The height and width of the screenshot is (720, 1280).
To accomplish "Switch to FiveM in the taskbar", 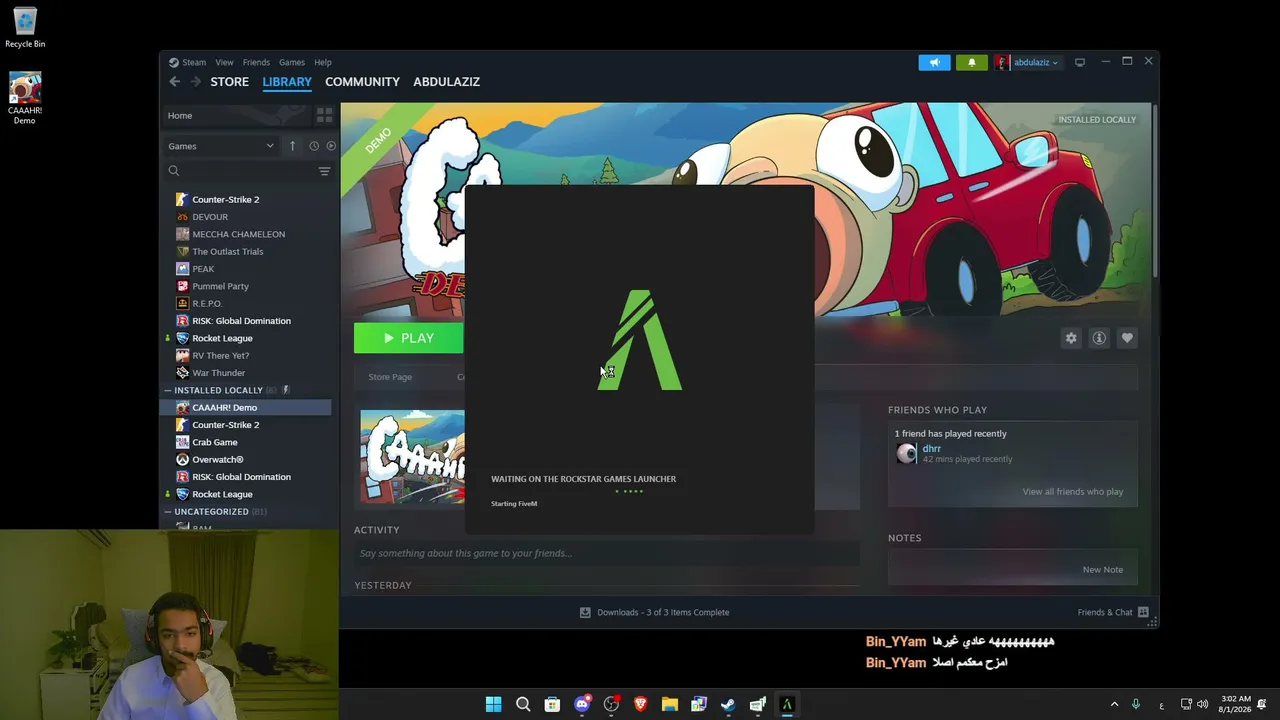I will pos(787,704).
